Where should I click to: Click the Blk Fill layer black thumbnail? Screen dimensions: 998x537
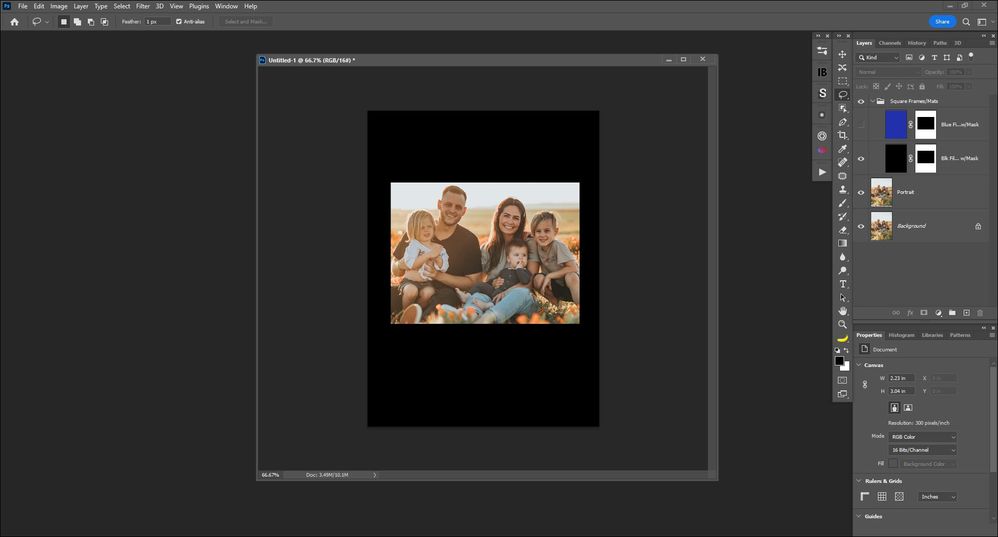pos(896,158)
